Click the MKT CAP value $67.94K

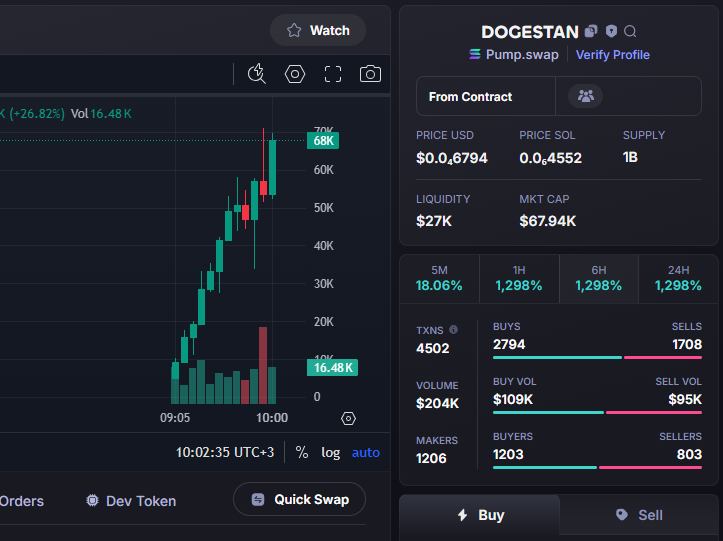(547, 221)
